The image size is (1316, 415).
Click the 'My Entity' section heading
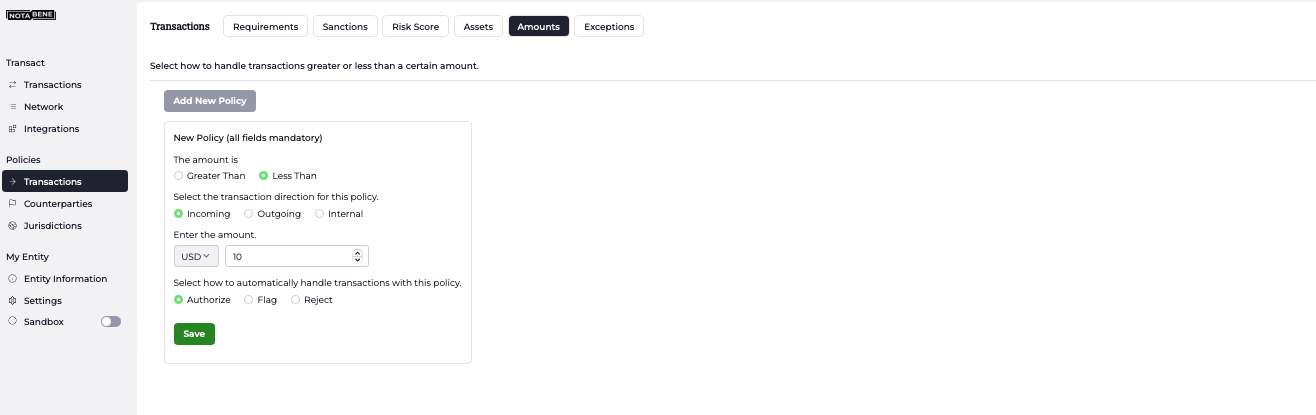(27, 257)
